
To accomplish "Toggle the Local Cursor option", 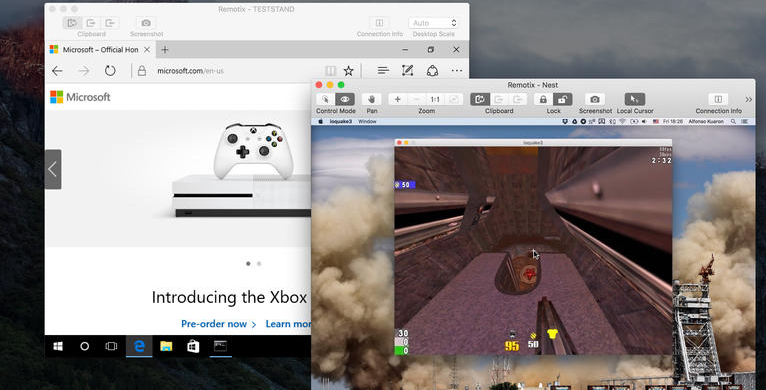I will (x=635, y=100).
